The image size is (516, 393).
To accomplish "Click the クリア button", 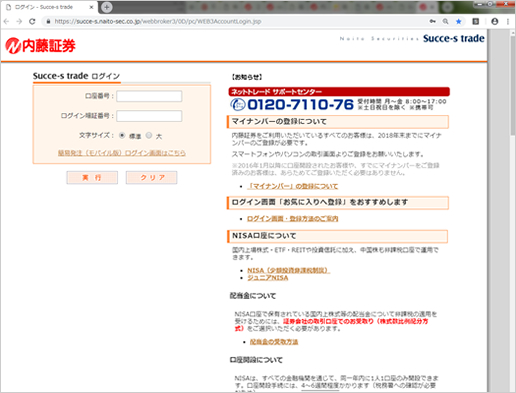I will 151,177.
